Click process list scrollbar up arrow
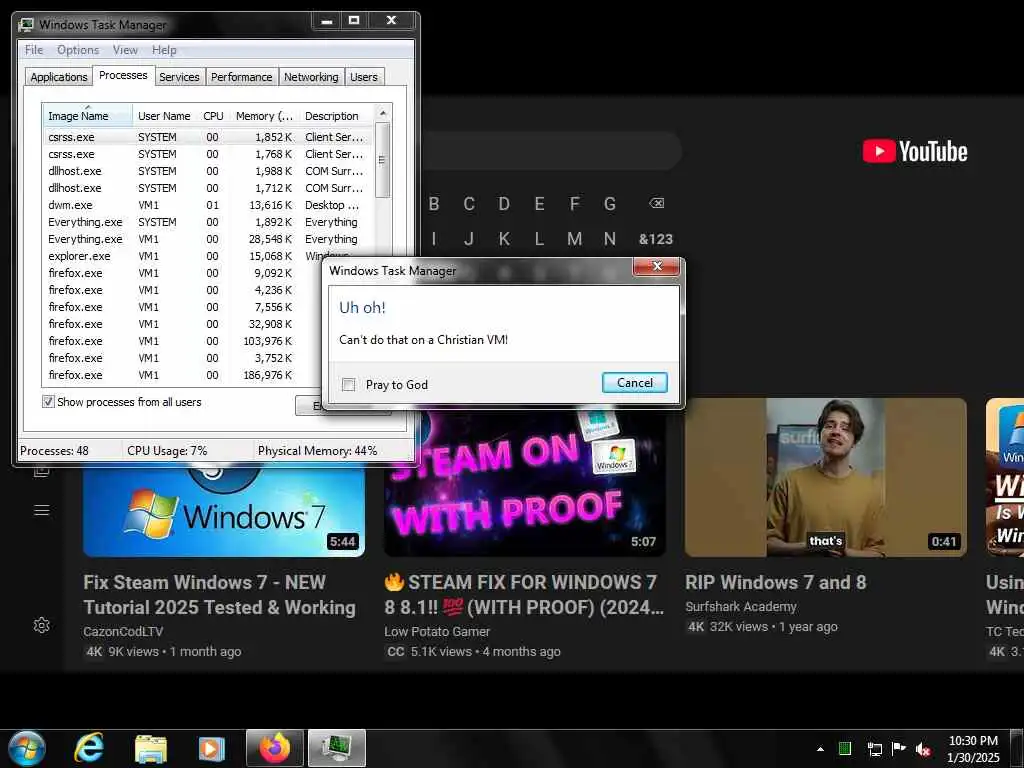This screenshot has height=768, width=1024. [x=383, y=113]
